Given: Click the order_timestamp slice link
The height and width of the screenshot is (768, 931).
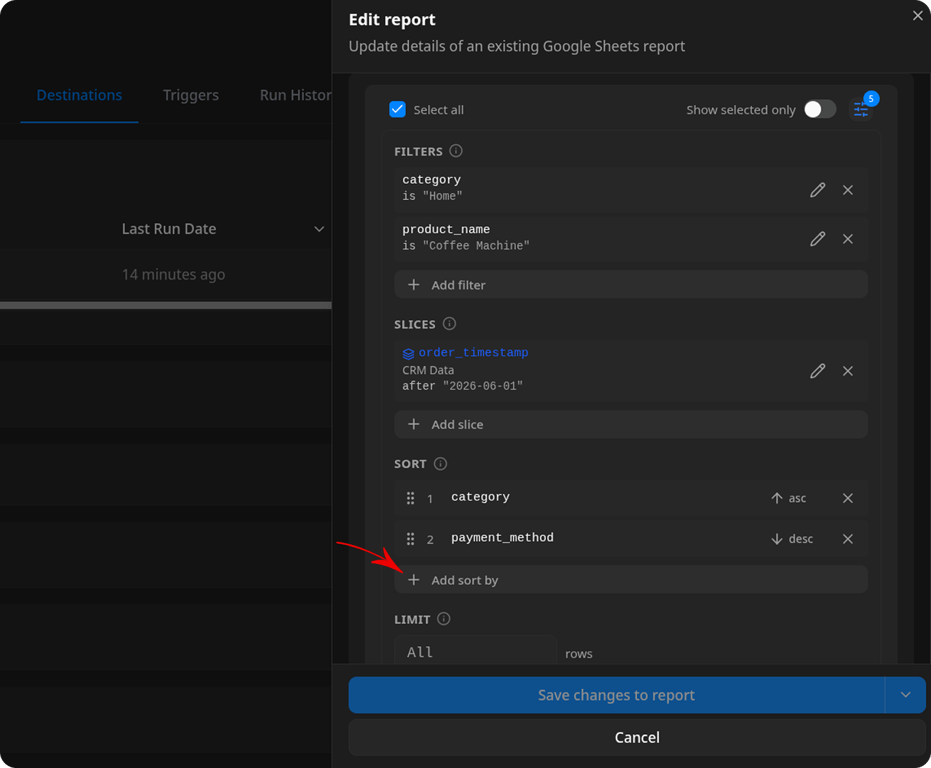Looking at the screenshot, I should coord(473,352).
